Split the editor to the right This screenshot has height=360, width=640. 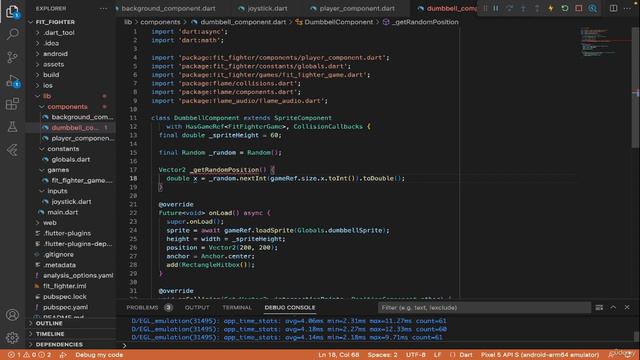(613, 8)
